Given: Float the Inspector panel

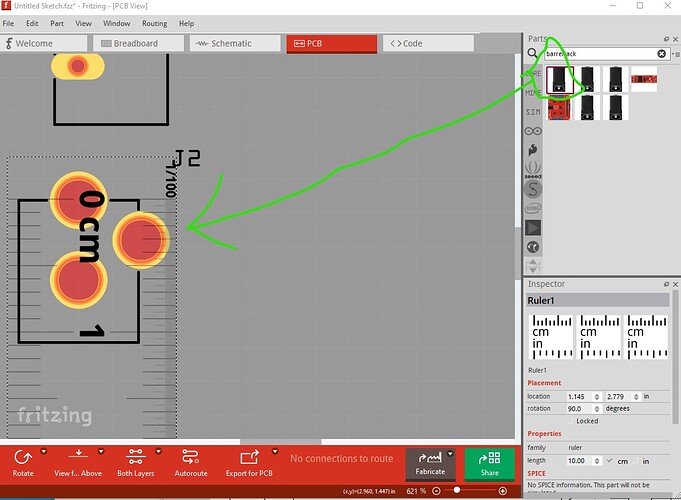Looking at the screenshot, I should 666,284.
